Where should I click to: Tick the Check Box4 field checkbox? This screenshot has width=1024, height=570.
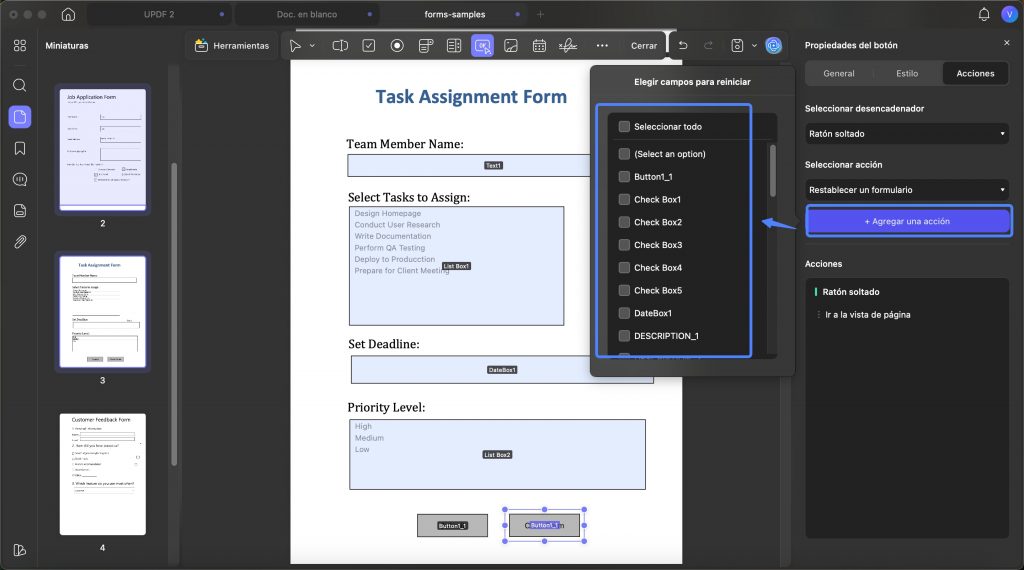pyautogui.click(x=624, y=268)
